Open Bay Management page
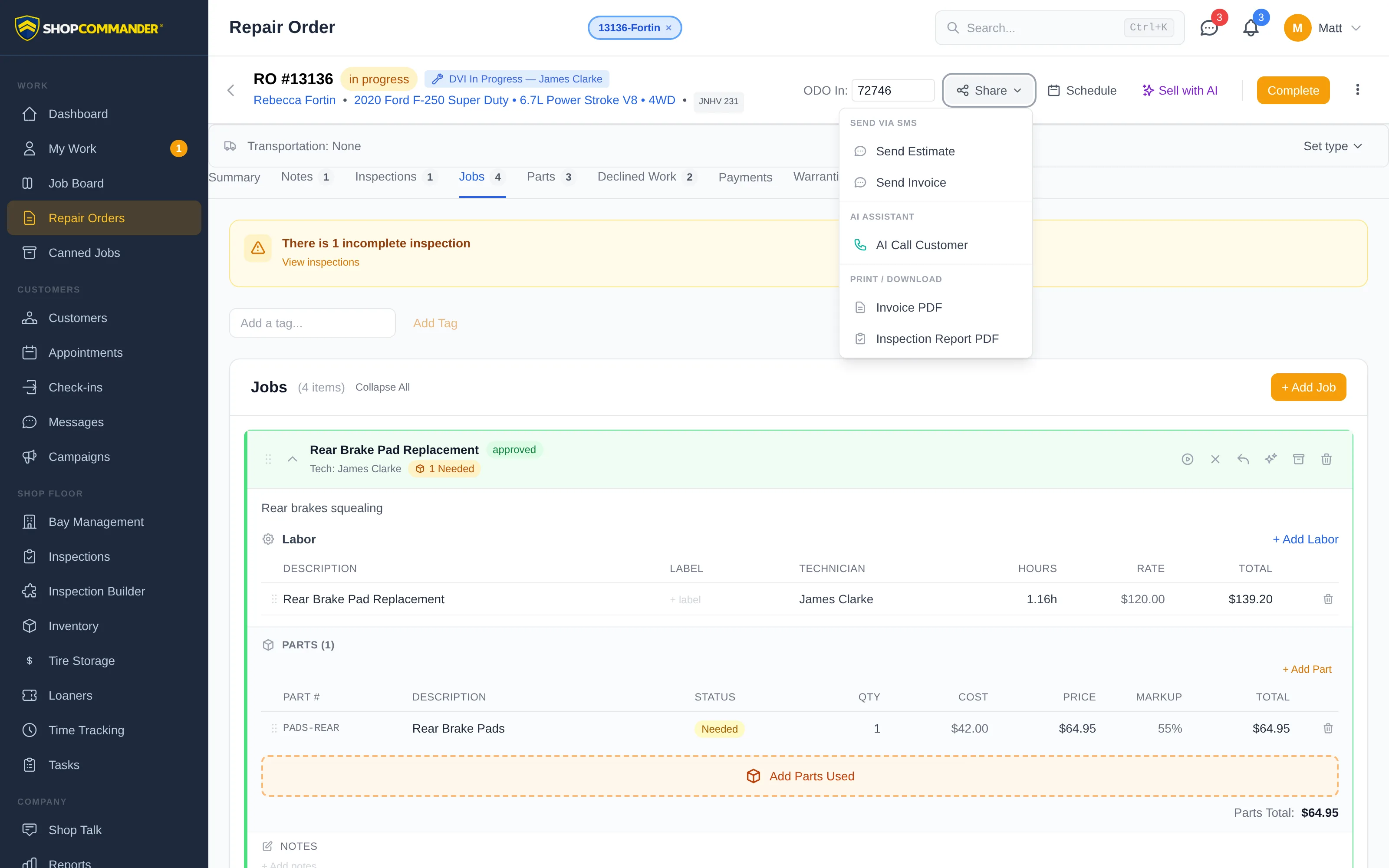Viewport: 1389px width, 868px height. click(104, 522)
